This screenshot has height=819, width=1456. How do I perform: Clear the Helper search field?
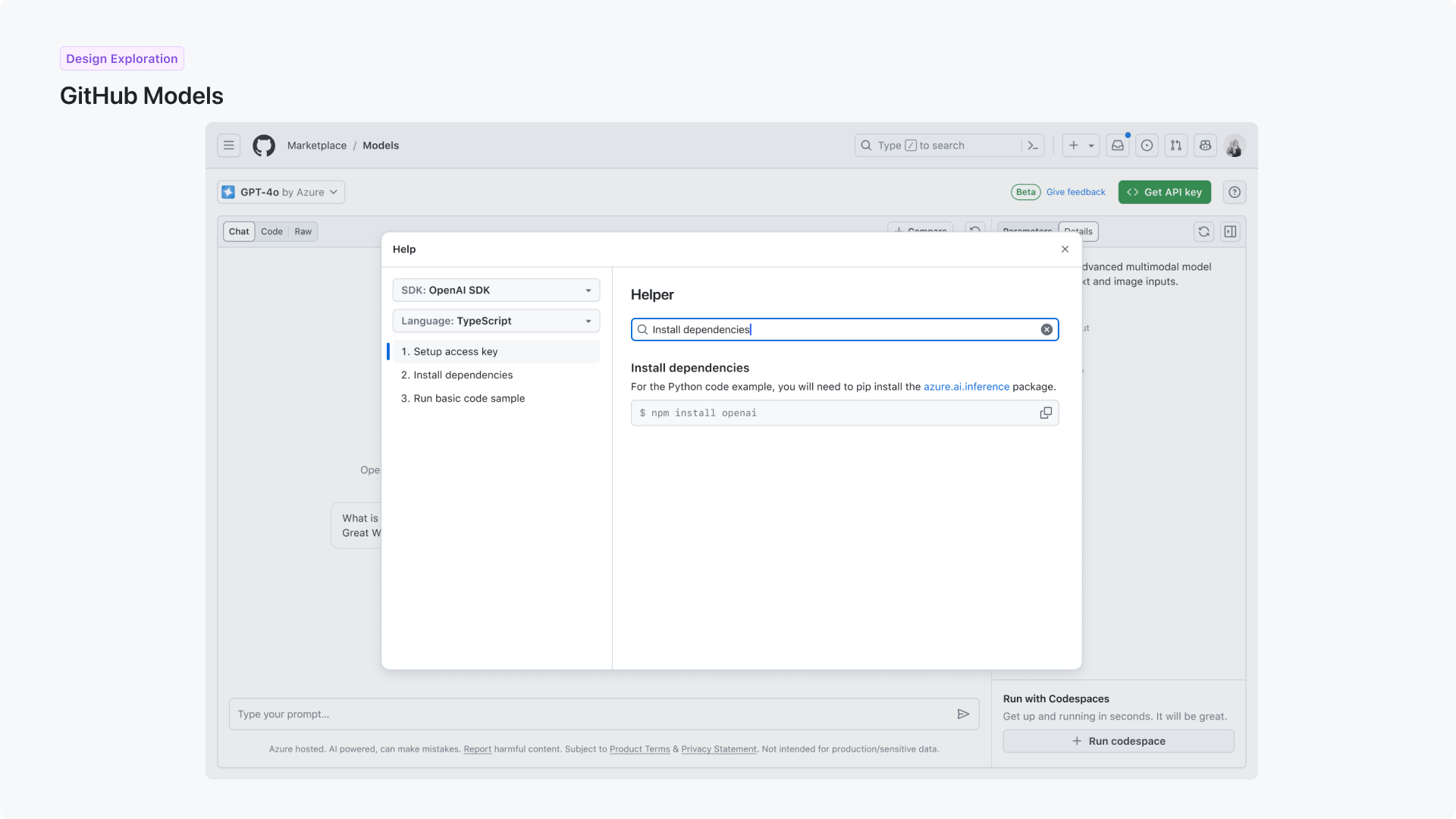click(1047, 329)
